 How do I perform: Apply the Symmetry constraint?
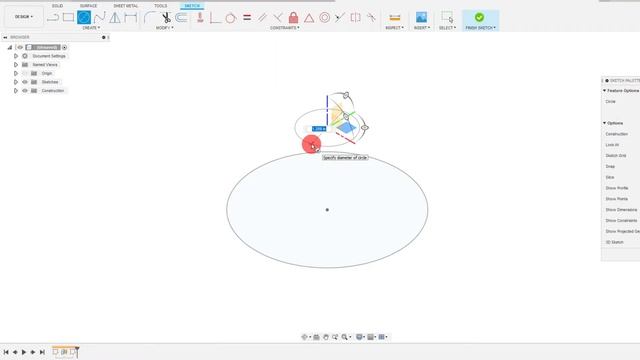[x=356, y=18]
